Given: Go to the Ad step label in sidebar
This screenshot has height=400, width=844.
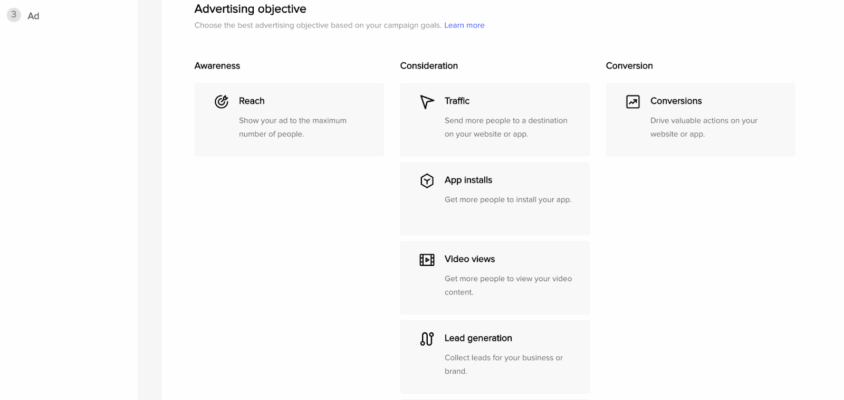Looking at the screenshot, I should coord(34,16).
